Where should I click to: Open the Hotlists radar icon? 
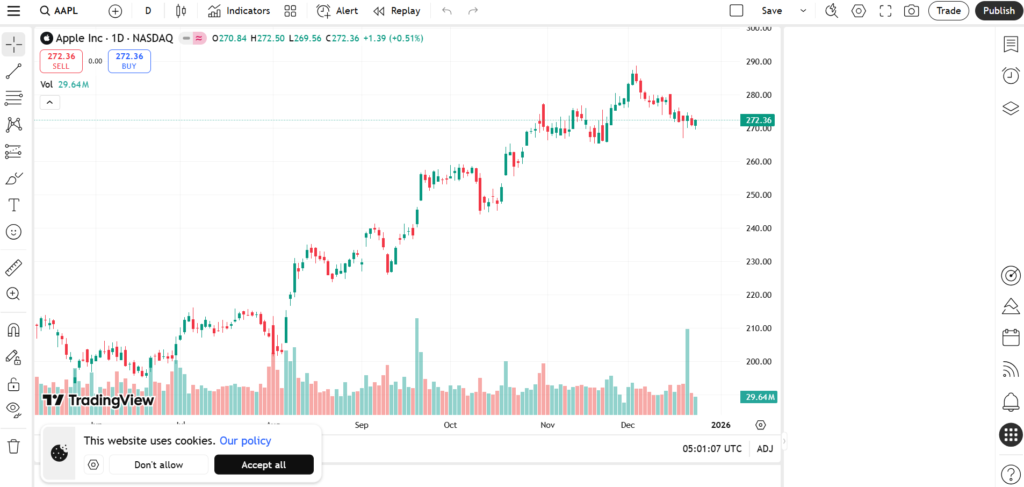point(1010,275)
